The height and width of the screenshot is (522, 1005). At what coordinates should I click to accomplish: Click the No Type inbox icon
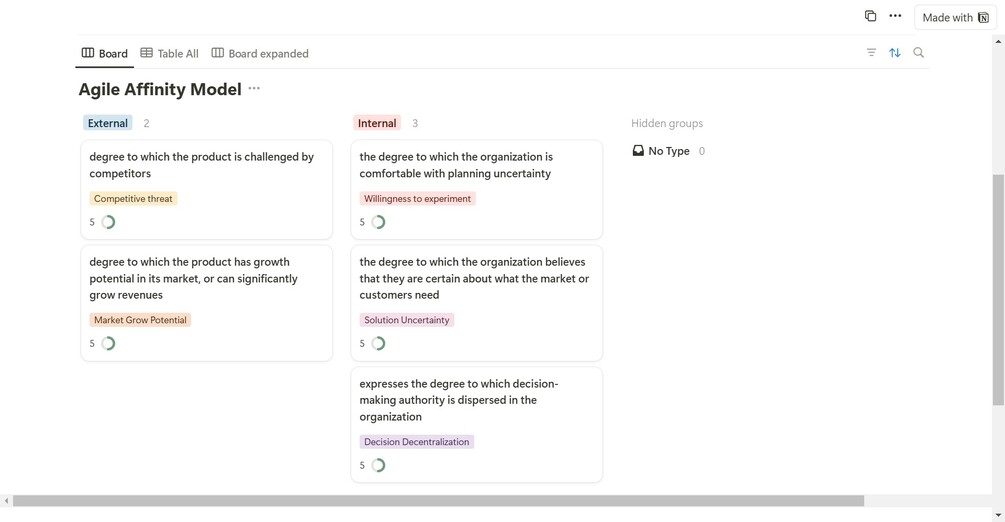[638, 151]
